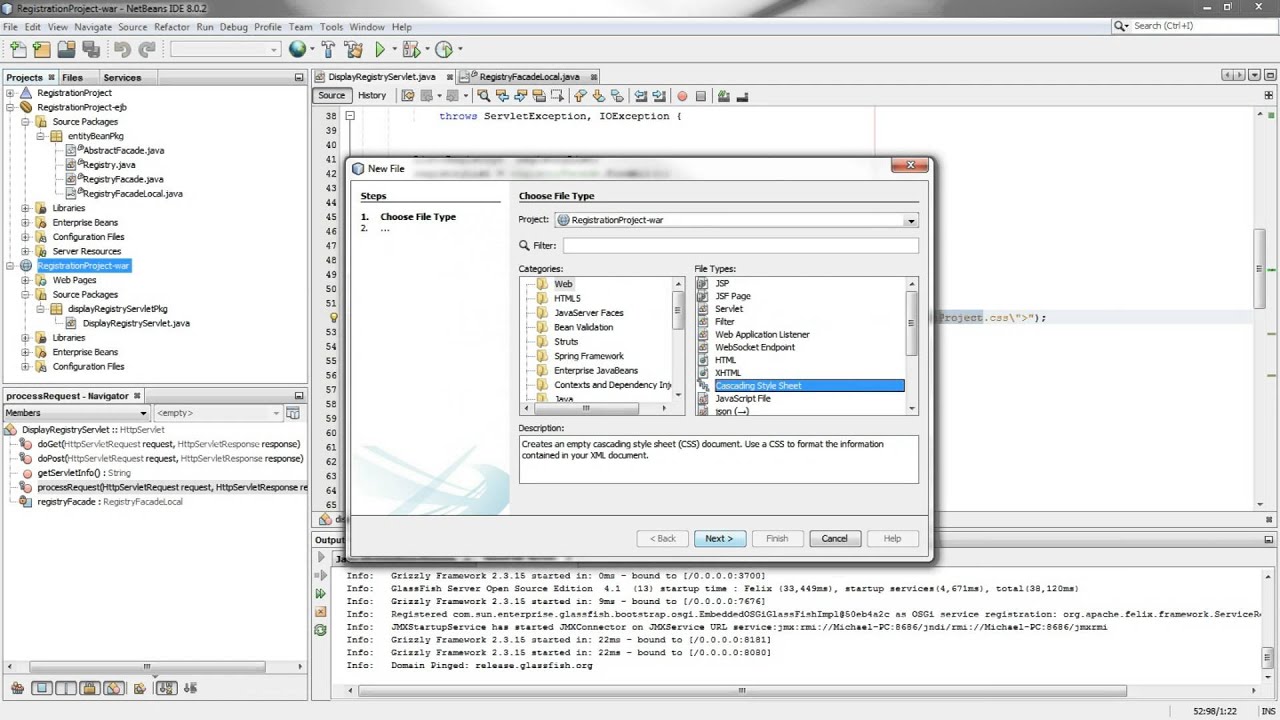Click the Navigator column layout icon beside filter
This screenshot has height=720, width=1280.
point(293,413)
